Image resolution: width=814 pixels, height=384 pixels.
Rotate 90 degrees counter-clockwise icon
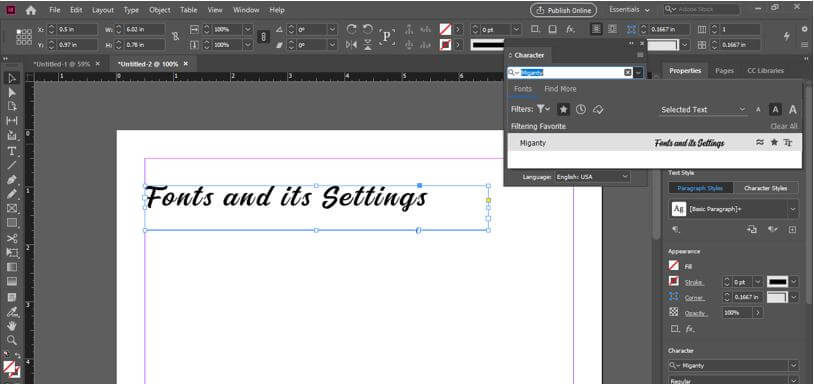click(368, 30)
